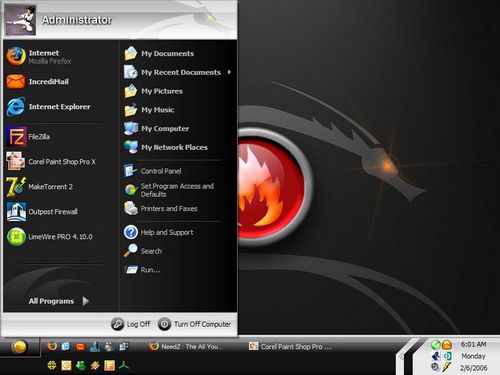Open Outpost Firewall
Screen dimensions: 500x375
click(x=42, y=212)
